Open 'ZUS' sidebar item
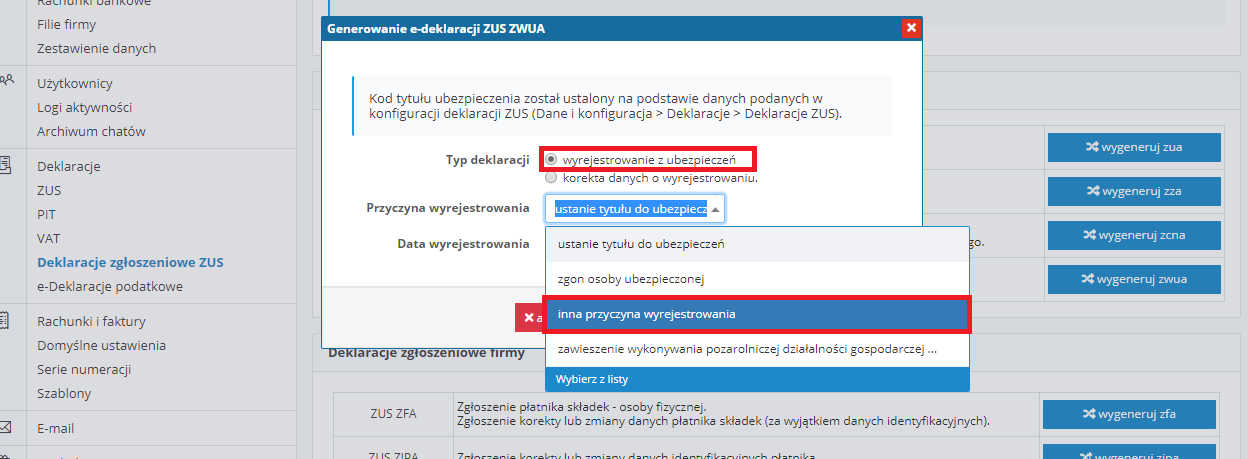 [49, 190]
